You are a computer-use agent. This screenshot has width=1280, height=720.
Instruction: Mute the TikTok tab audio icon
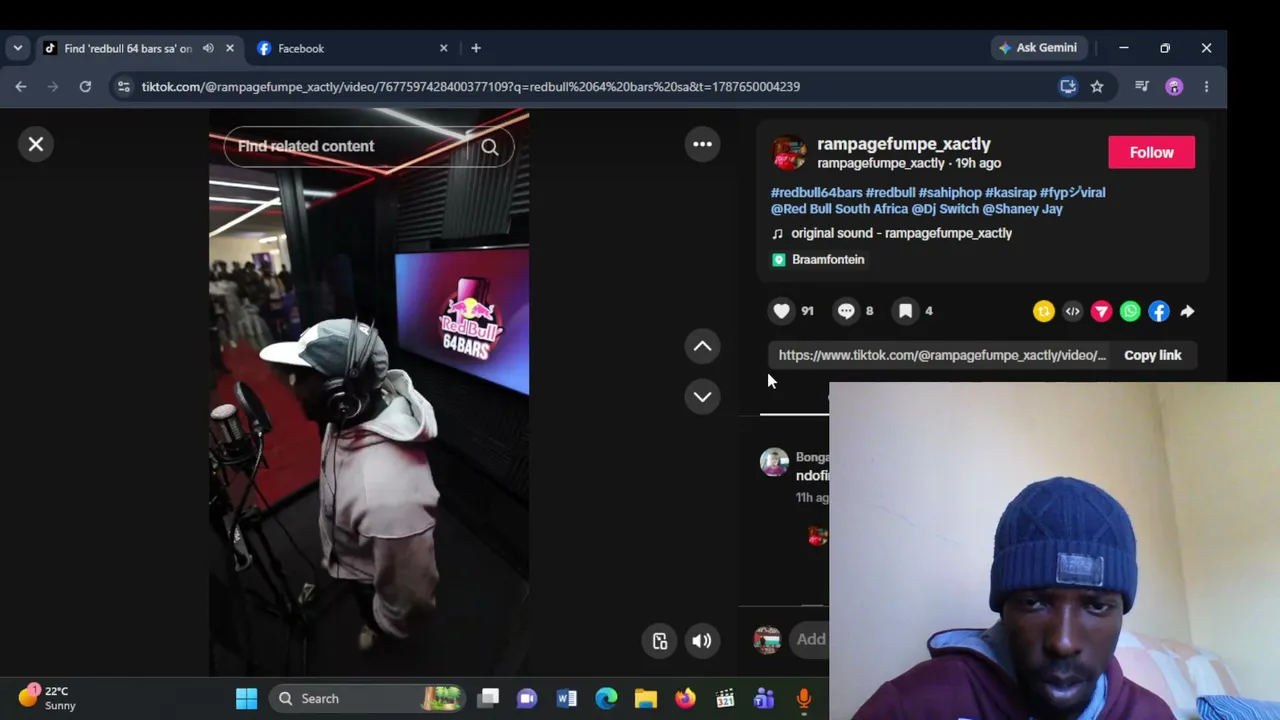pos(208,48)
